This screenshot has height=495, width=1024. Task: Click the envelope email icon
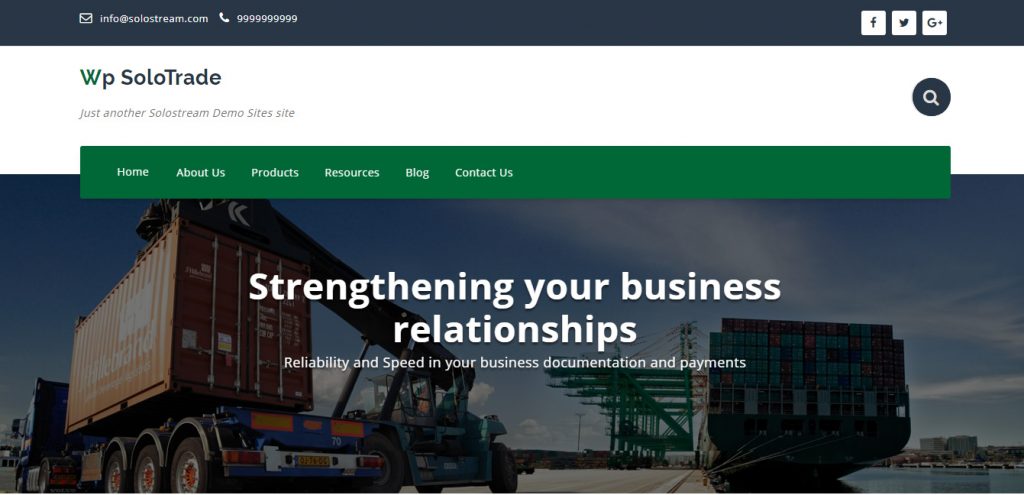pyautogui.click(x=86, y=18)
